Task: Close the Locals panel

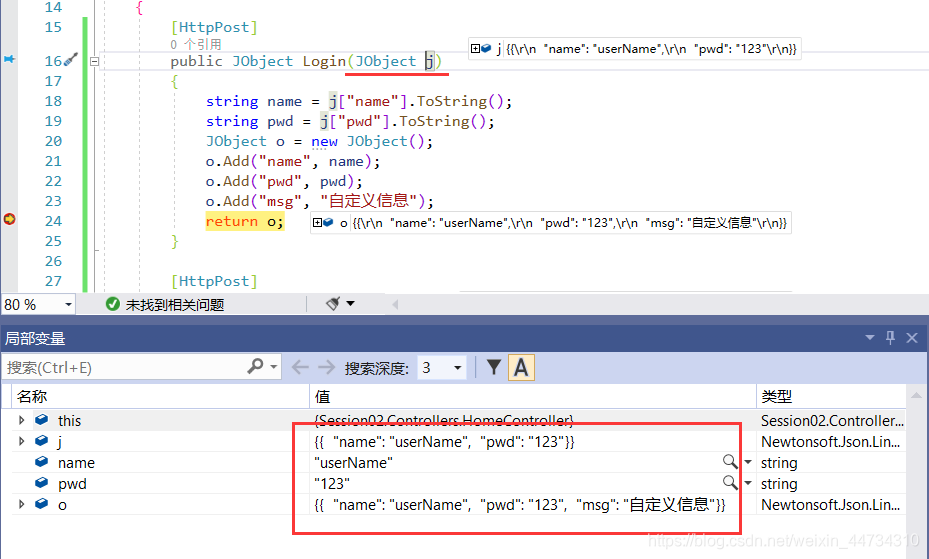Action: [912, 338]
